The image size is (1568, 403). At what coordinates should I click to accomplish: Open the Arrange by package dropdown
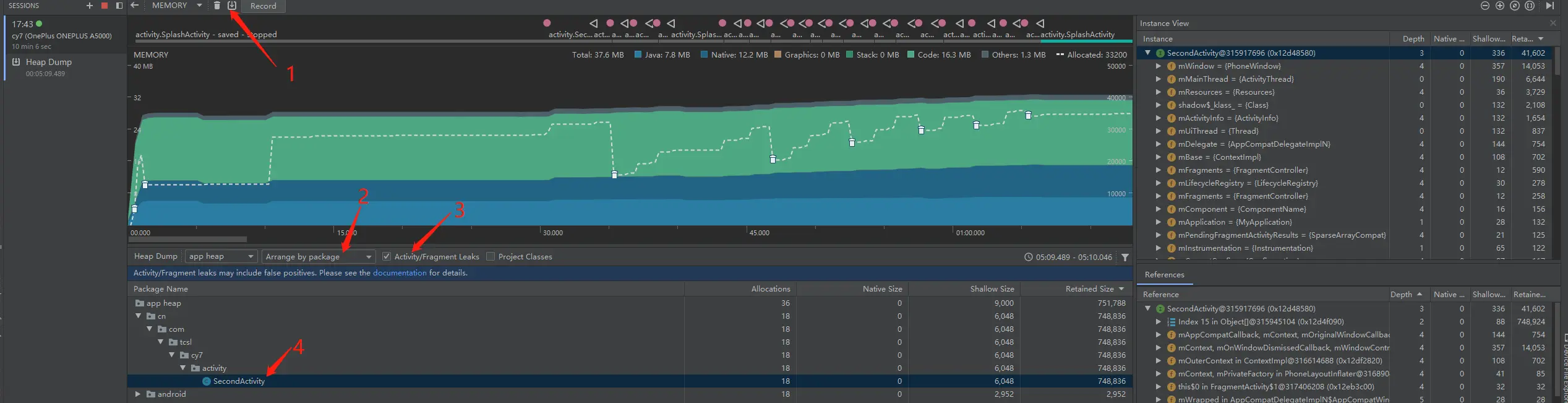pyautogui.click(x=319, y=256)
